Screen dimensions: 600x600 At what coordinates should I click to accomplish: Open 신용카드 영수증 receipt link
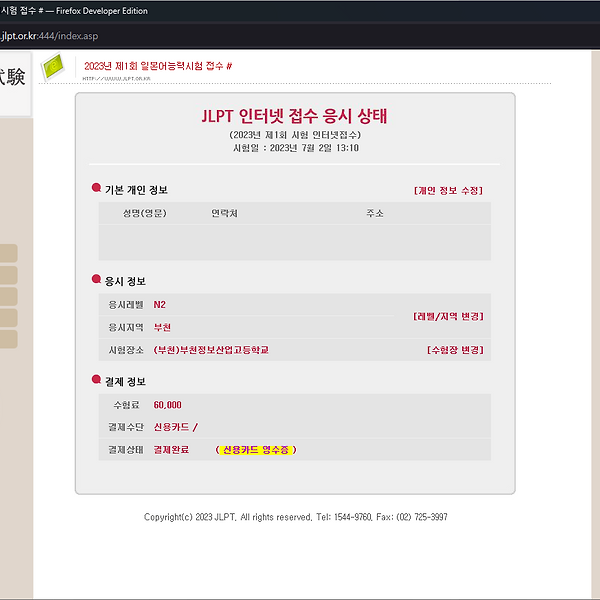click(x=256, y=450)
